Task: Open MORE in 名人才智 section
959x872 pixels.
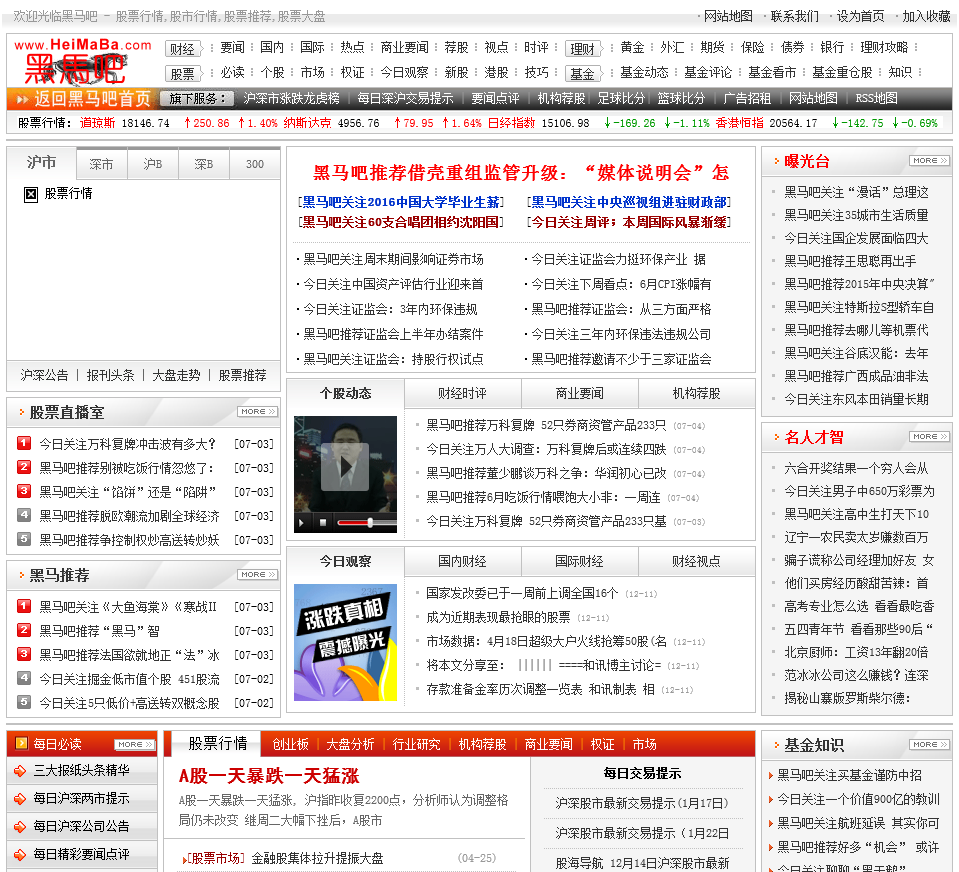Action: 930,437
